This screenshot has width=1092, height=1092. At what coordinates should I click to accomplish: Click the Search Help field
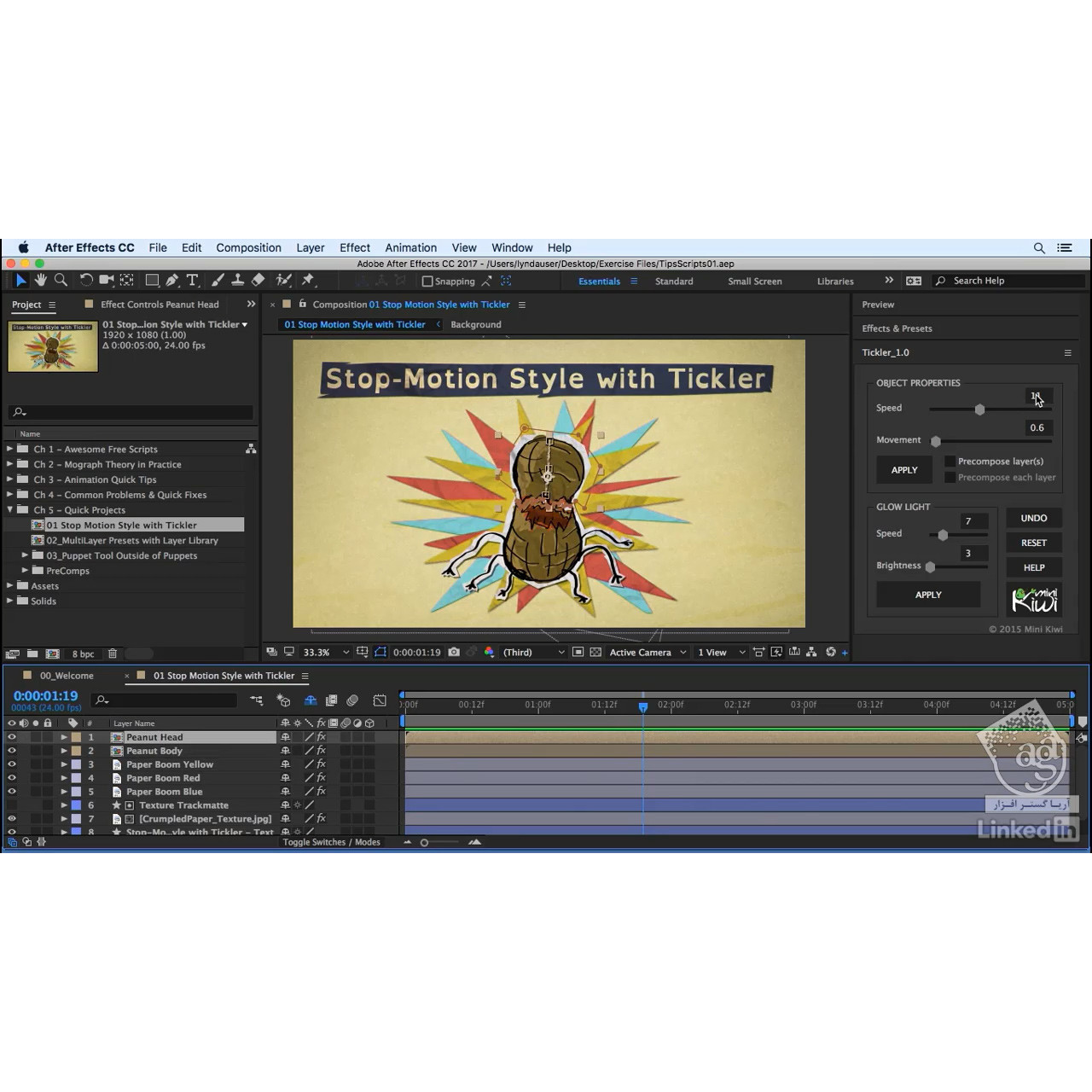pyautogui.click(x=1009, y=281)
